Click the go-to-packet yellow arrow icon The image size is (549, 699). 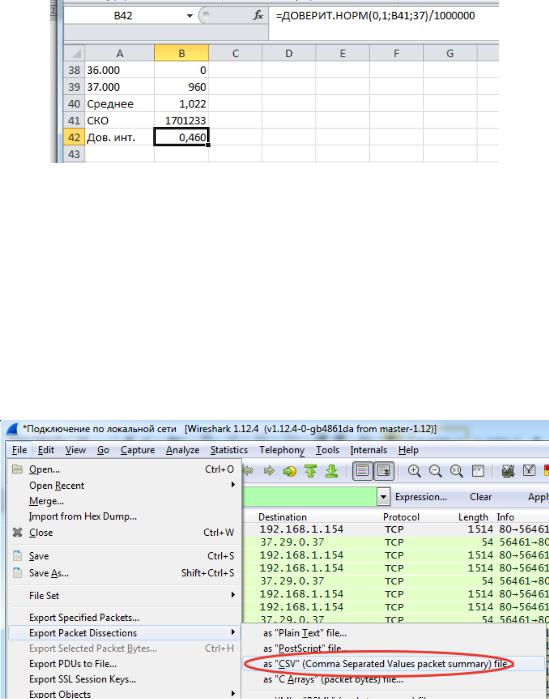pos(290,471)
